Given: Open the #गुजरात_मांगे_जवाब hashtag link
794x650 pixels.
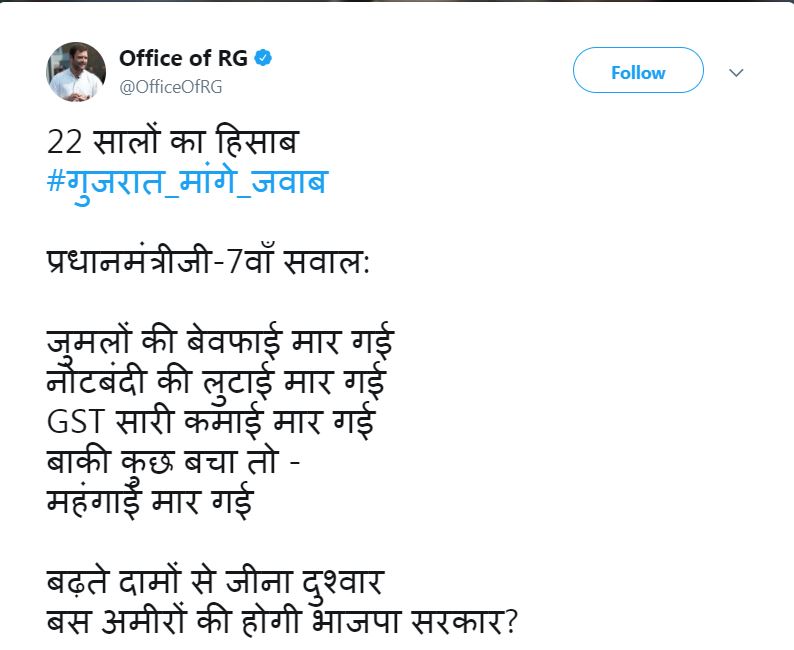Looking at the screenshot, I should pos(187,185).
